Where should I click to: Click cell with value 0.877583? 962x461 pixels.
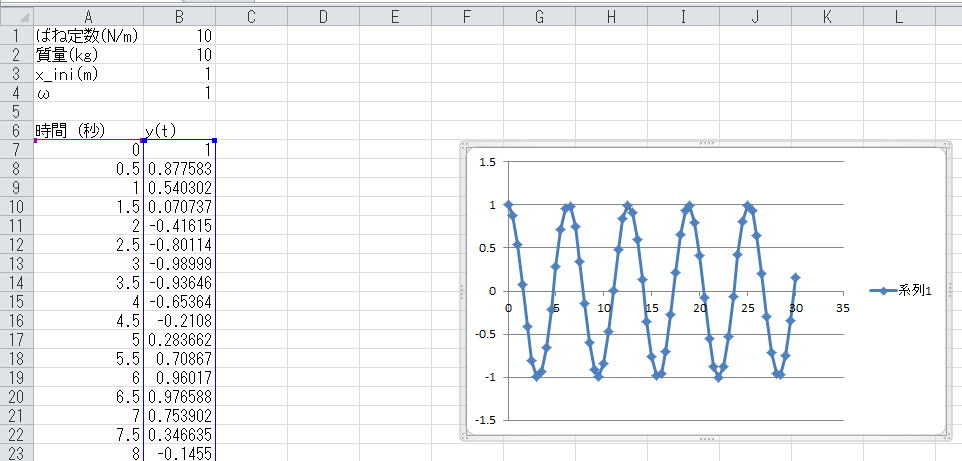coord(179,169)
